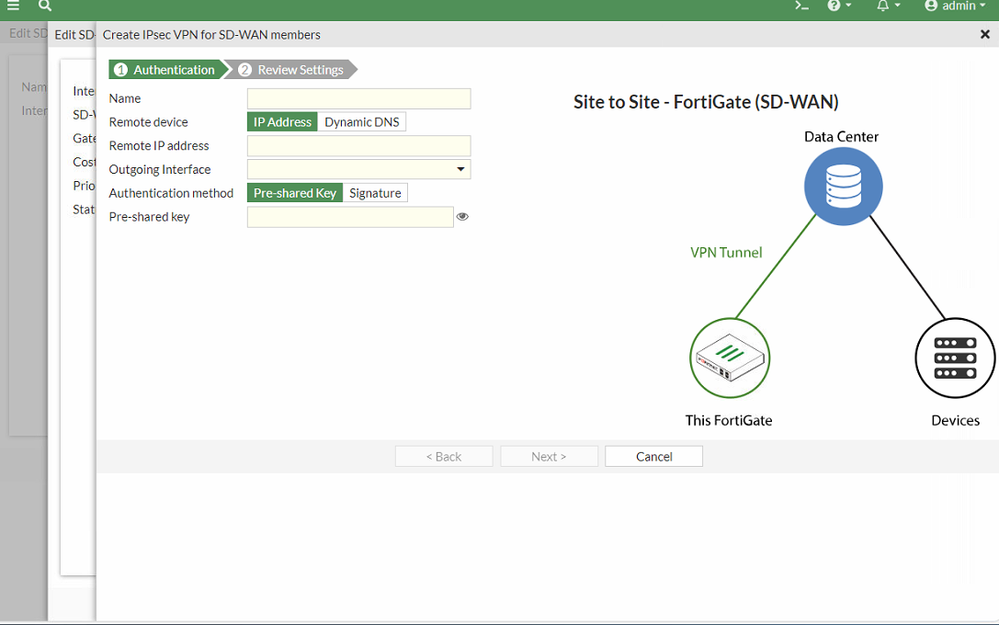
Task: Close the Create IPsec VPN dialog
Action: pyautogui.click(x=984, y=34)
